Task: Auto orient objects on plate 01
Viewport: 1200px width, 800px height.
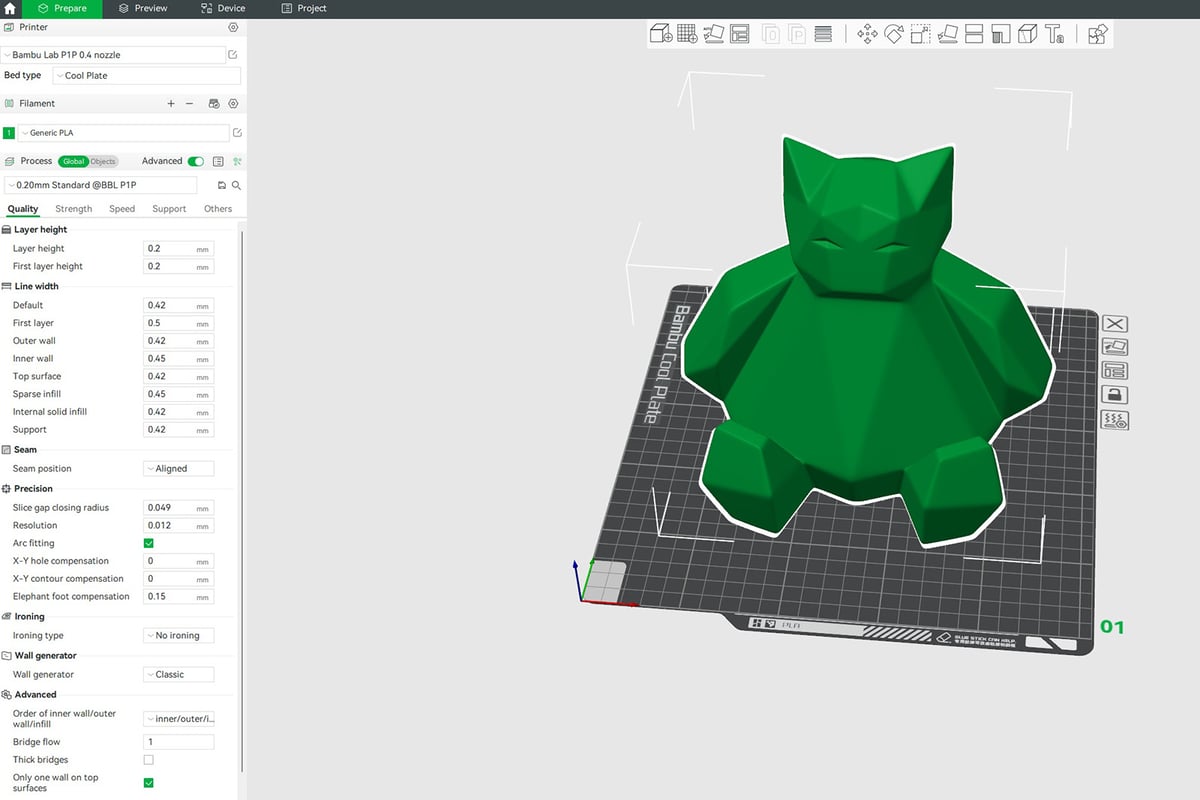Action: [1115, 347]
